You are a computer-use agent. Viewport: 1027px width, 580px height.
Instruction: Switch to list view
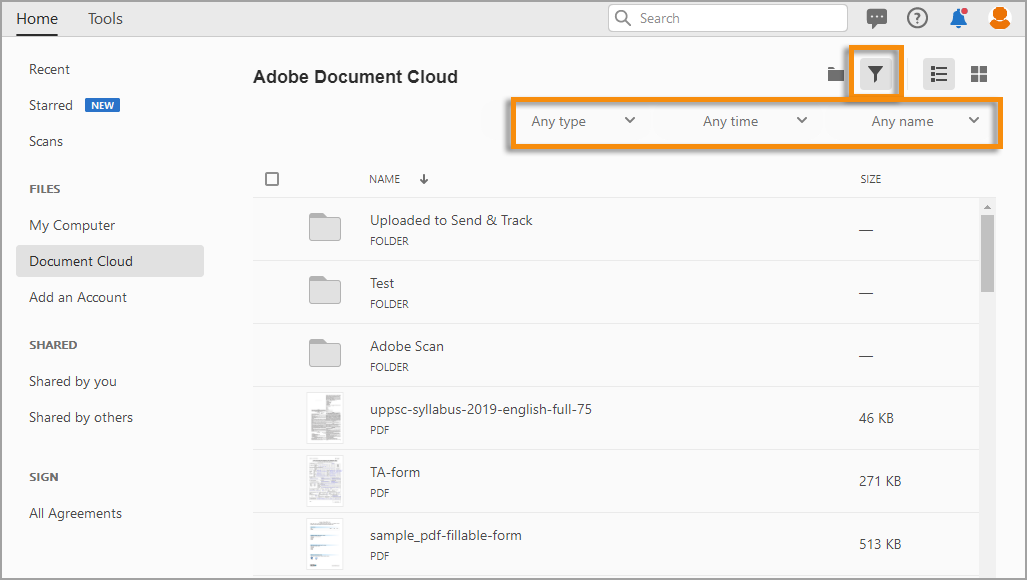pos(938,73)
